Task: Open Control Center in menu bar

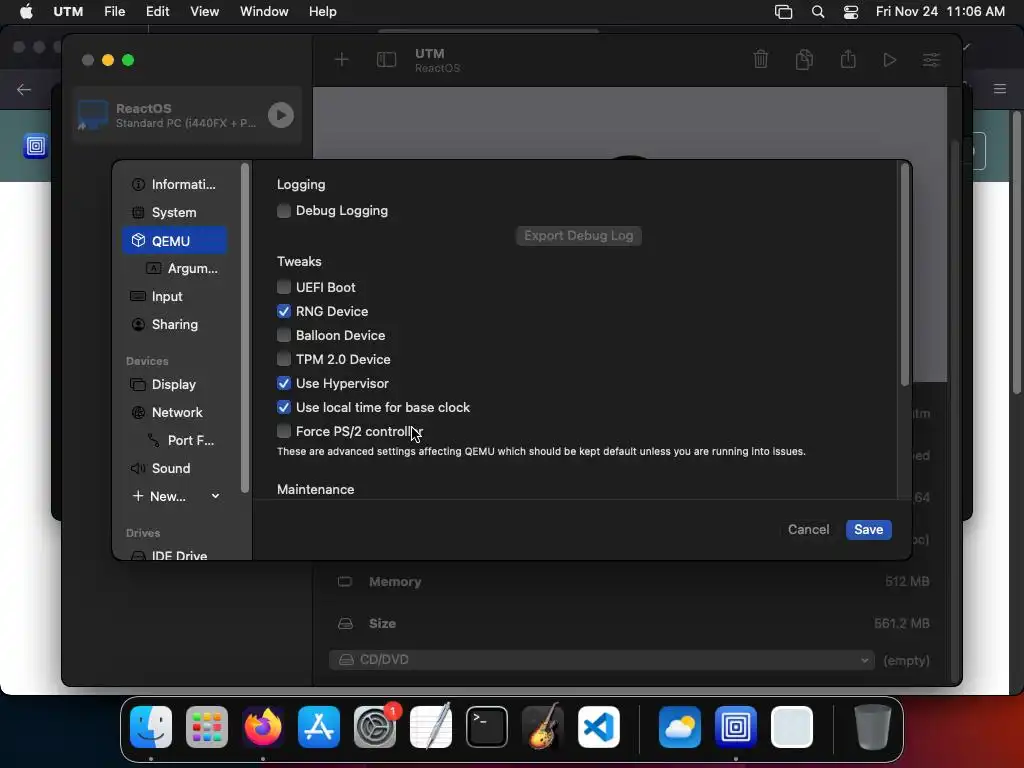Action: click(x=851, y=12)
